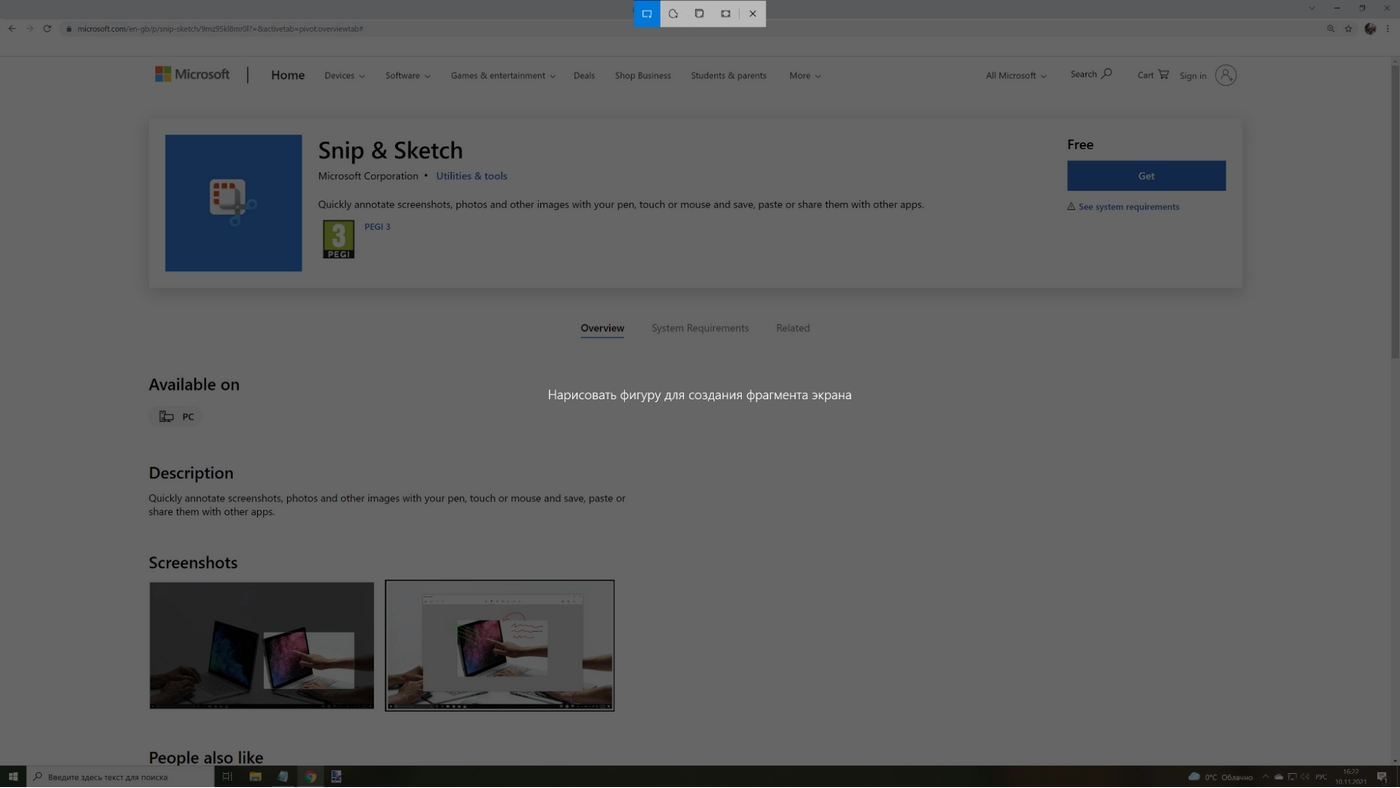Viewport: 1400px width, 788px height.
Task: Open the Deals link
Action: point(584,76)
